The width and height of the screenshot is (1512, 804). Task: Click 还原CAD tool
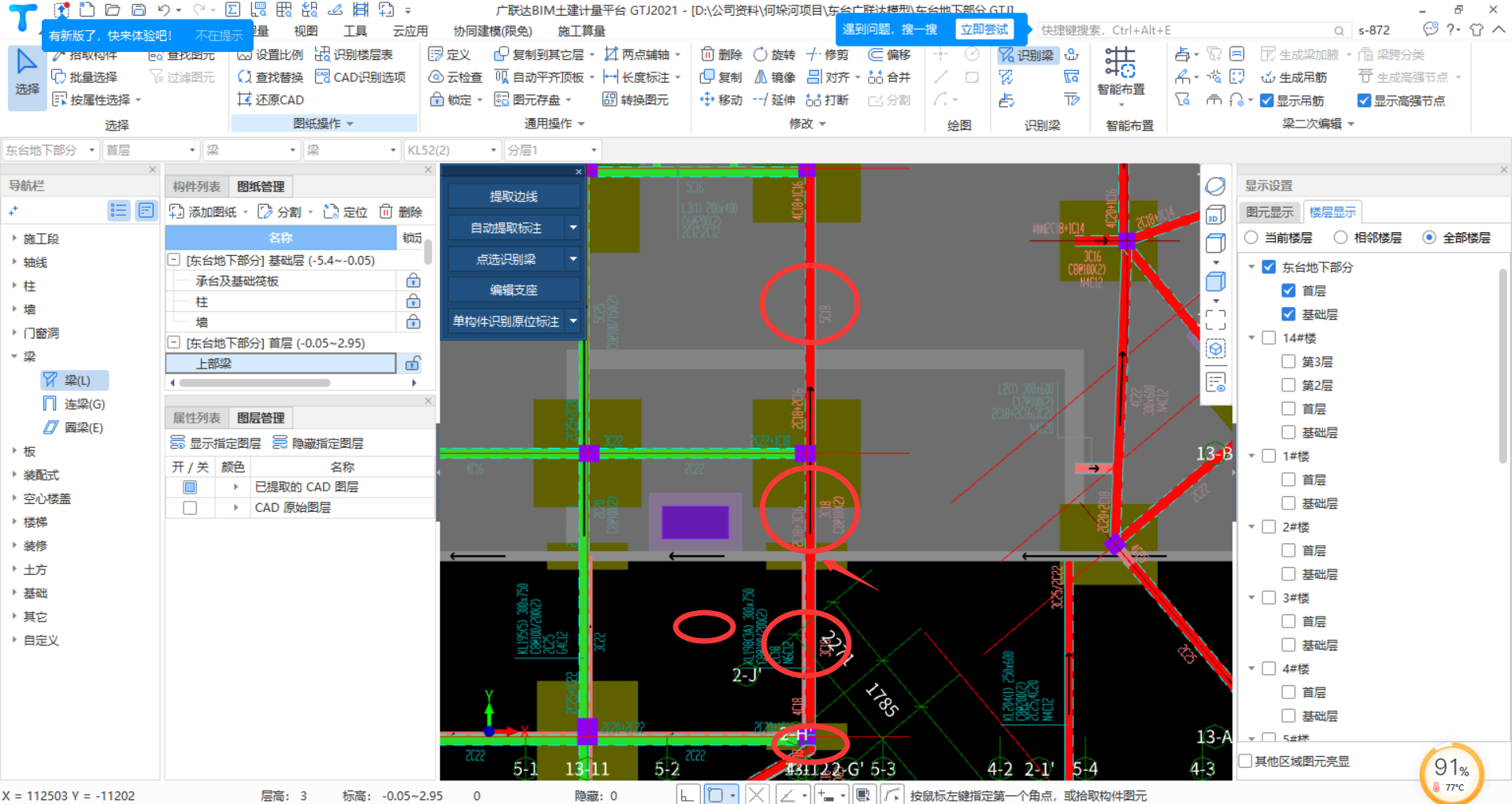tap(270, 100)
